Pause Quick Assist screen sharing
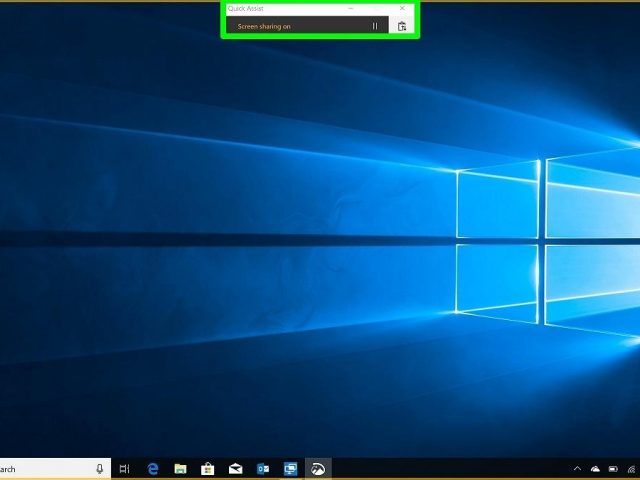The height and width of the screenshot is (480, 640). [375, 26]
